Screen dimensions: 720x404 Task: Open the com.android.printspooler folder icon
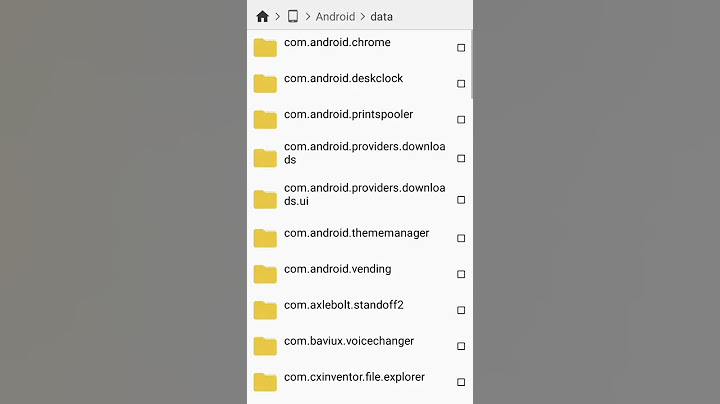coord(265,119)
